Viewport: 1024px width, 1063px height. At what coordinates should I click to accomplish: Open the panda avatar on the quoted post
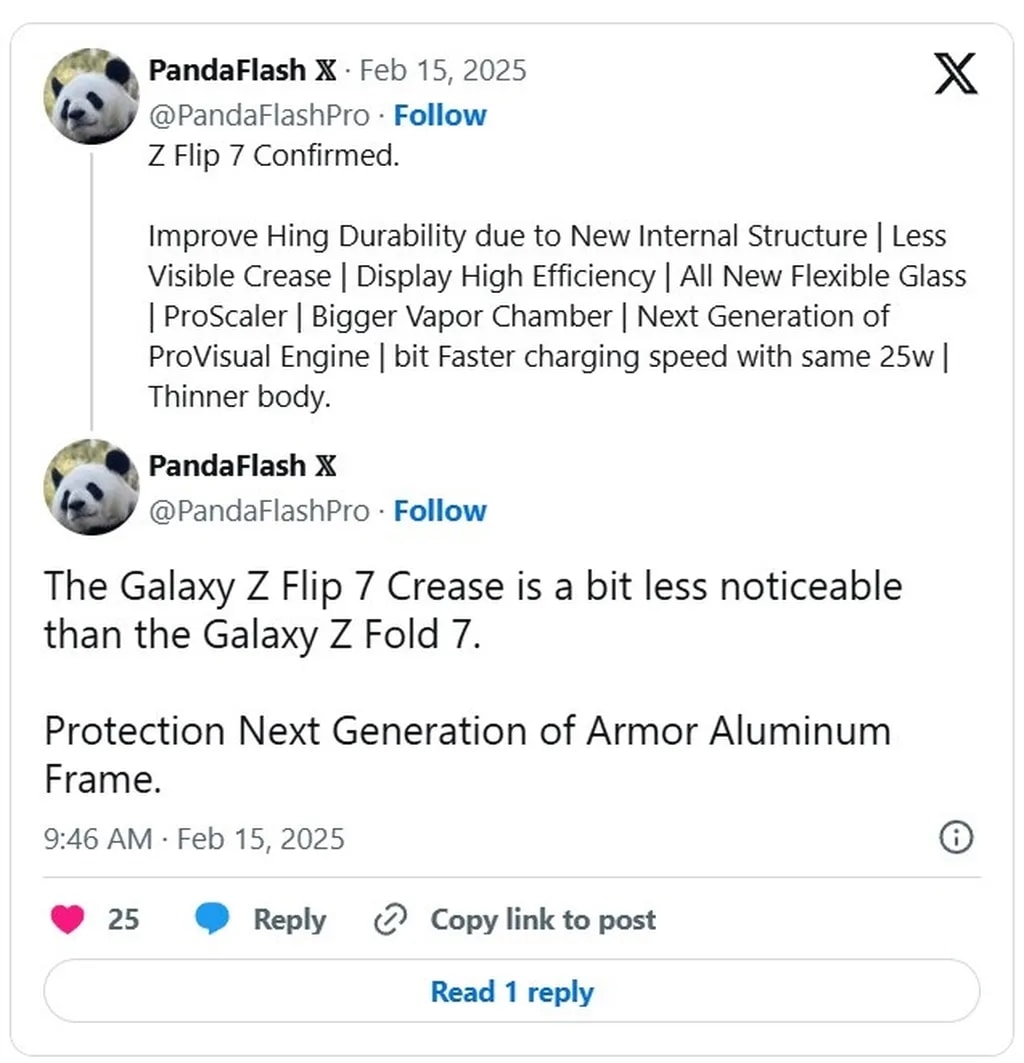click(91, 96)
